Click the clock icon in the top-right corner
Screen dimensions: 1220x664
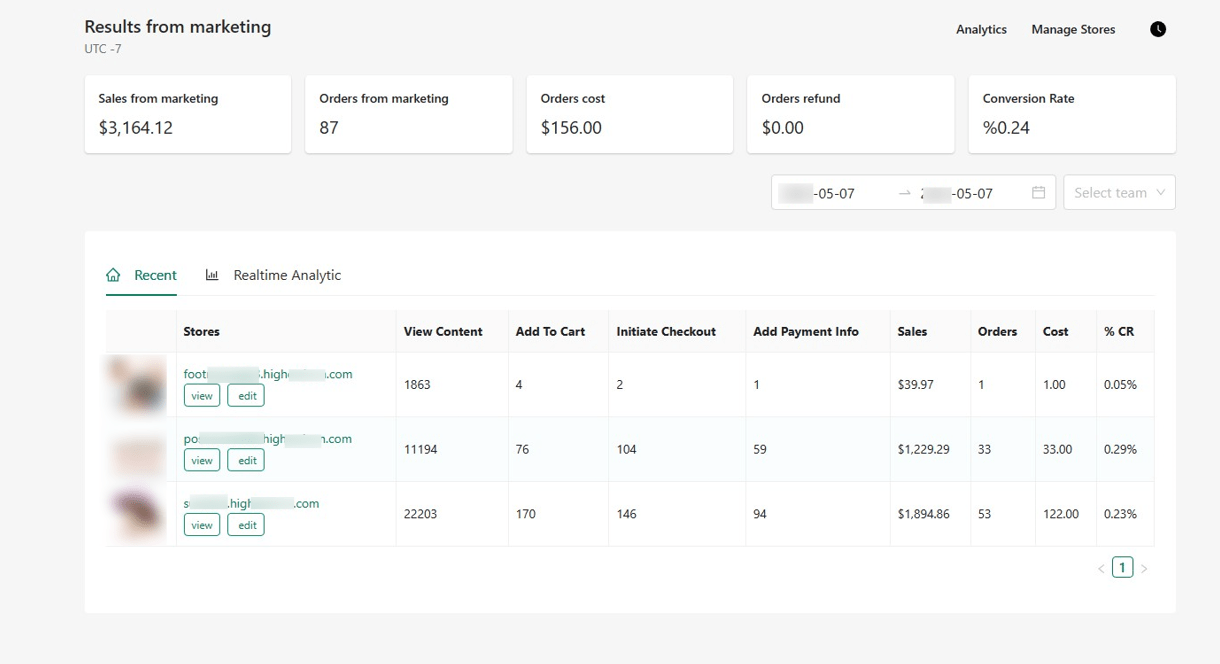pyautogui.click(x=1157, y=29)
